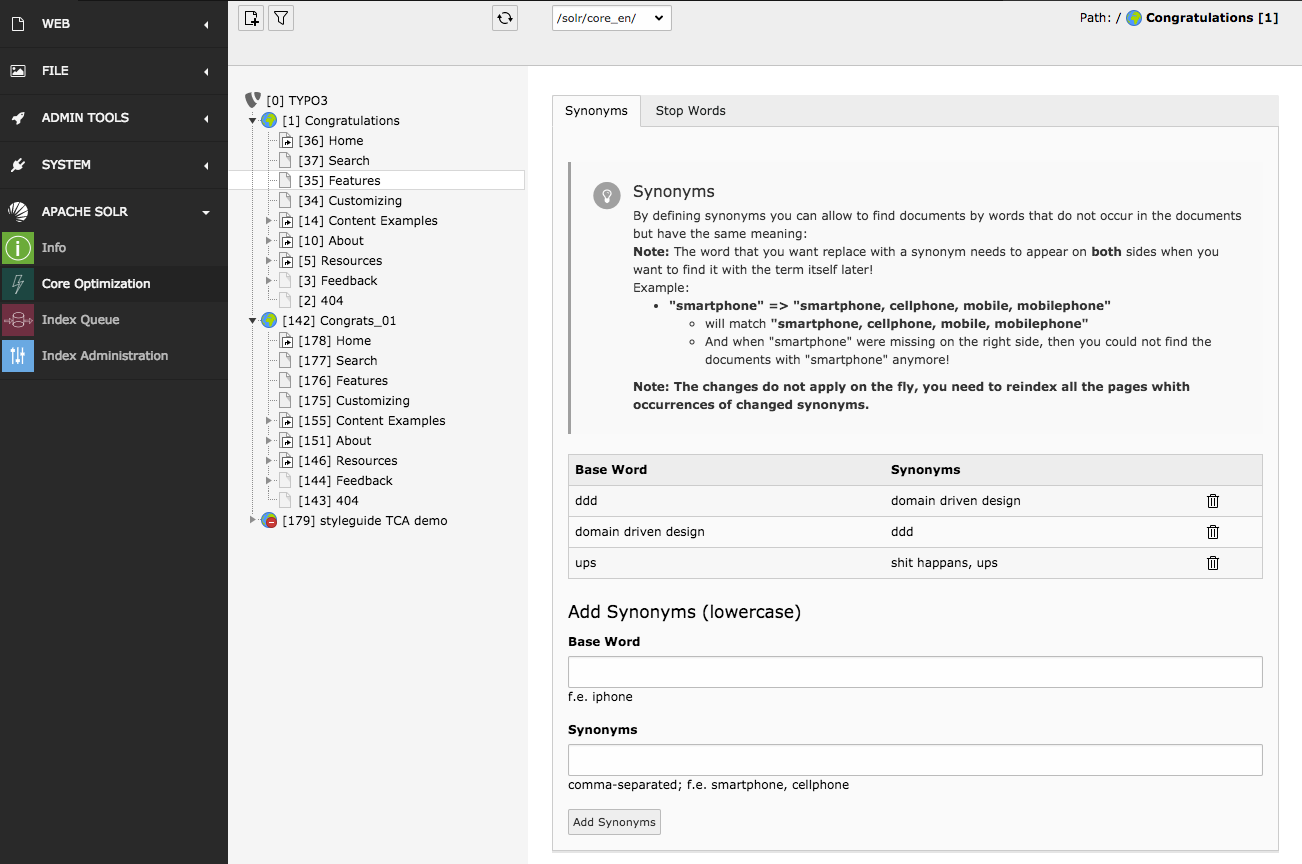Screen dimensions: 1302x864
Task: Click the new page icon in toolbar
Action: (x=251, y=18)
